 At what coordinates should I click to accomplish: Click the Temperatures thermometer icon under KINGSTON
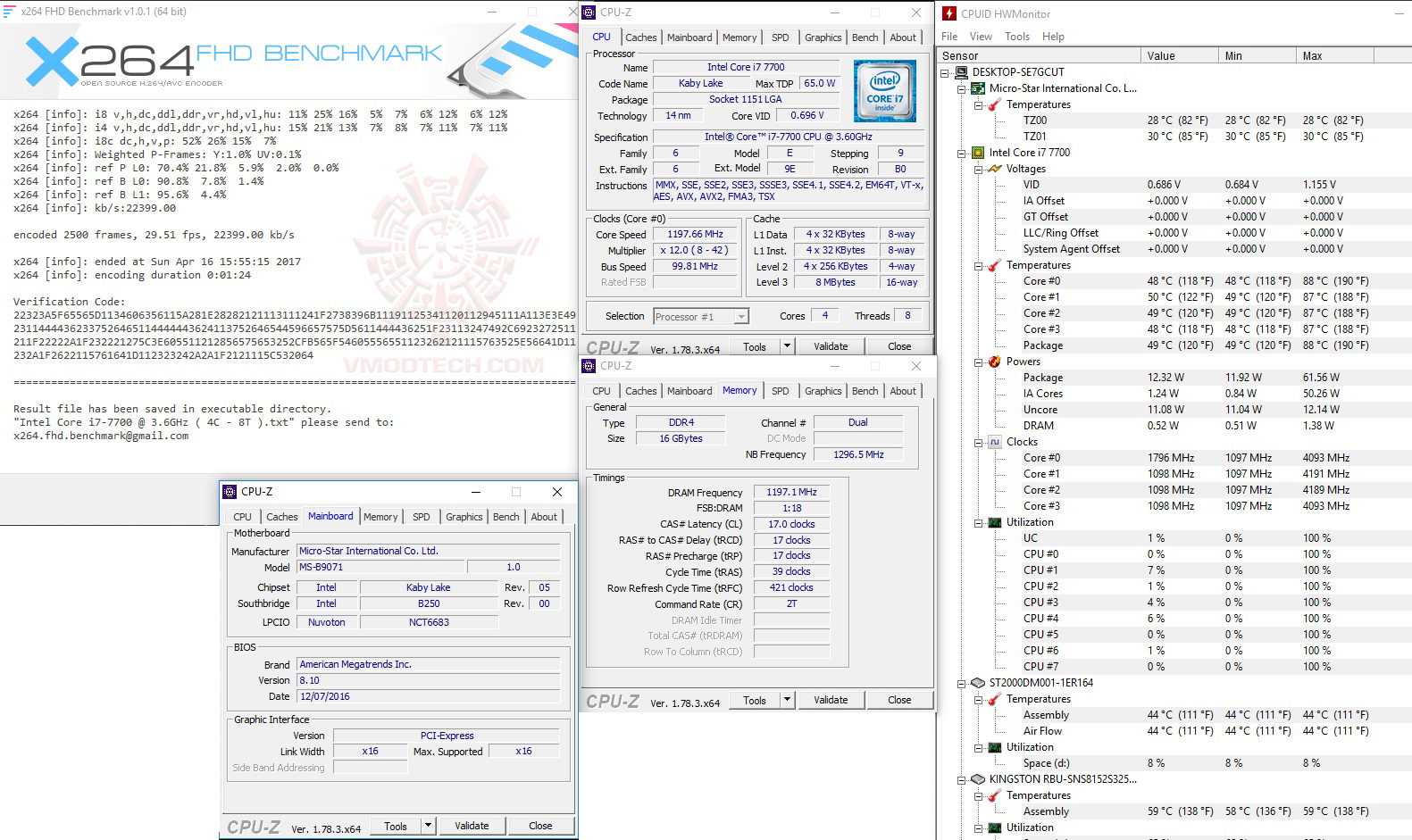click(995, 795)
